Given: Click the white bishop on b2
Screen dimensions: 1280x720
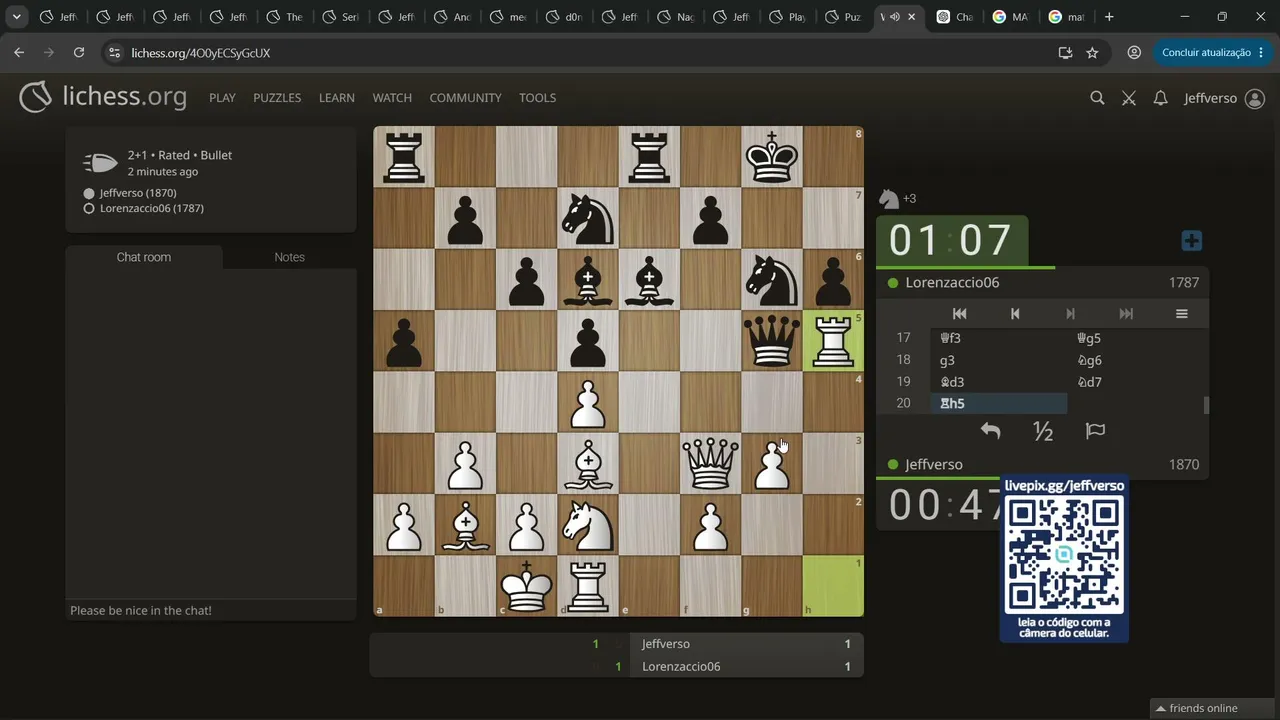Looking at the screenshot, I should (x=465, y=525).
